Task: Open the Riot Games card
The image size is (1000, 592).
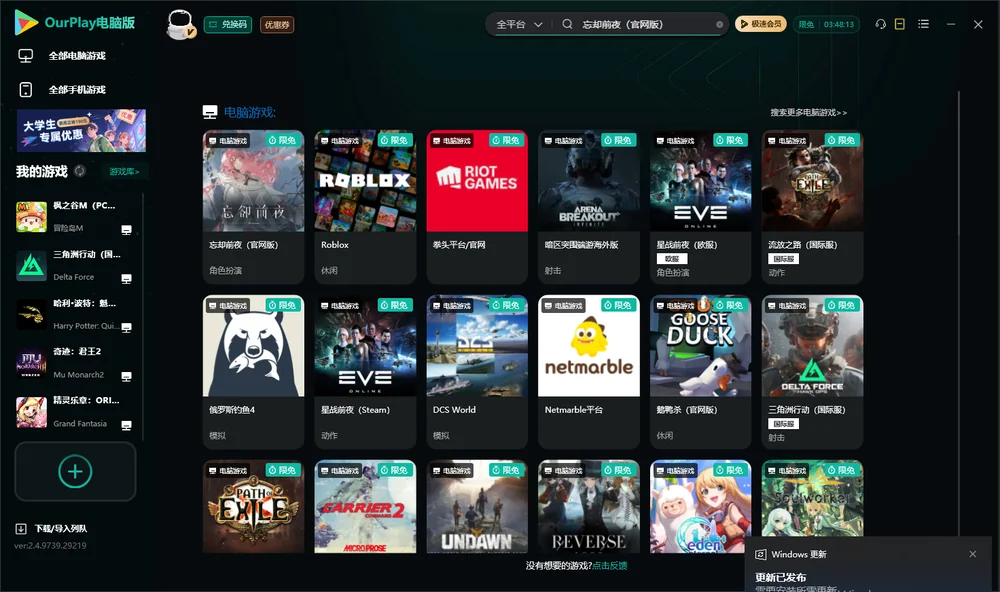Action: click(x=477, y=207)
